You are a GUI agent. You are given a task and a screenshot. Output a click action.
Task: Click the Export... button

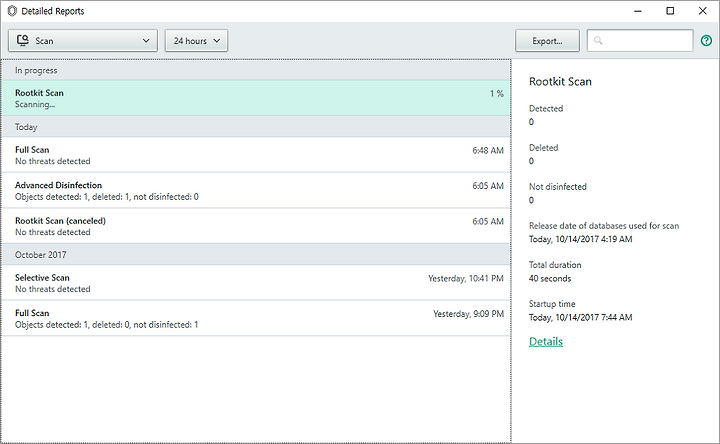pyautogui.click(x=547, y=40)
